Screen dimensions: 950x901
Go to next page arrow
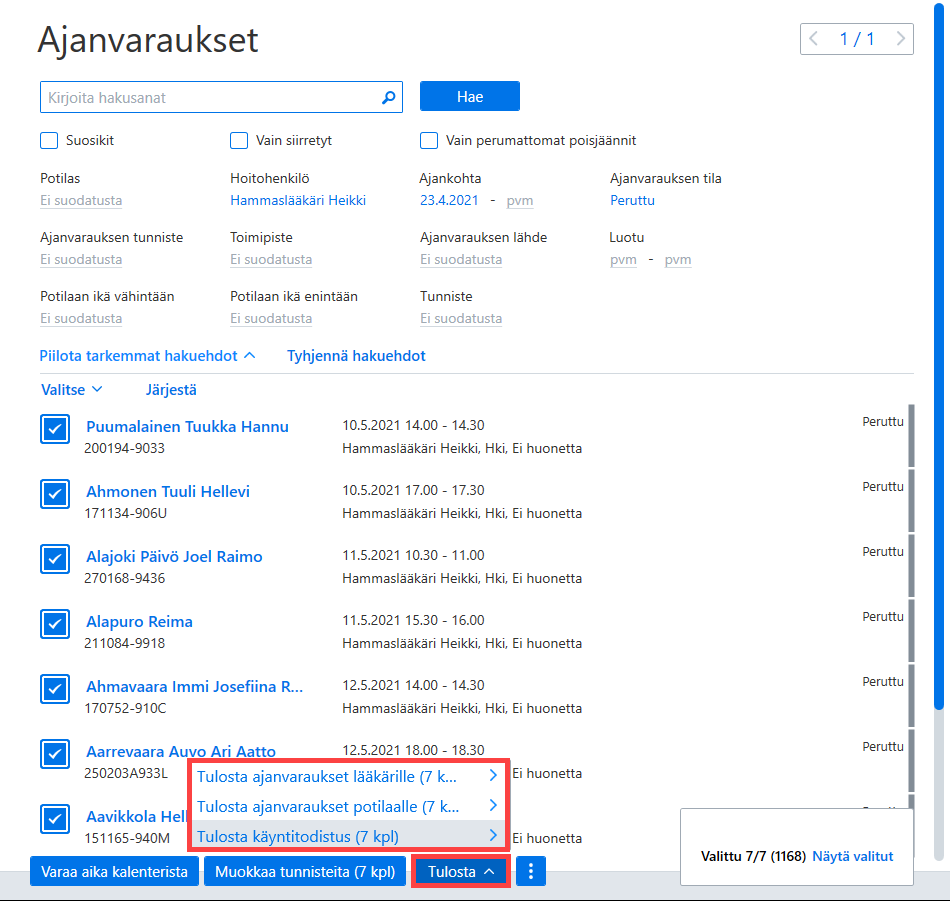point(900,39)
